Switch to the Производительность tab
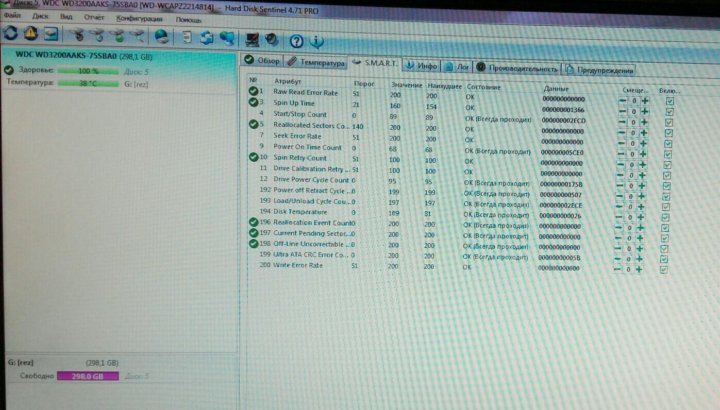 click(x=517, y=68)
